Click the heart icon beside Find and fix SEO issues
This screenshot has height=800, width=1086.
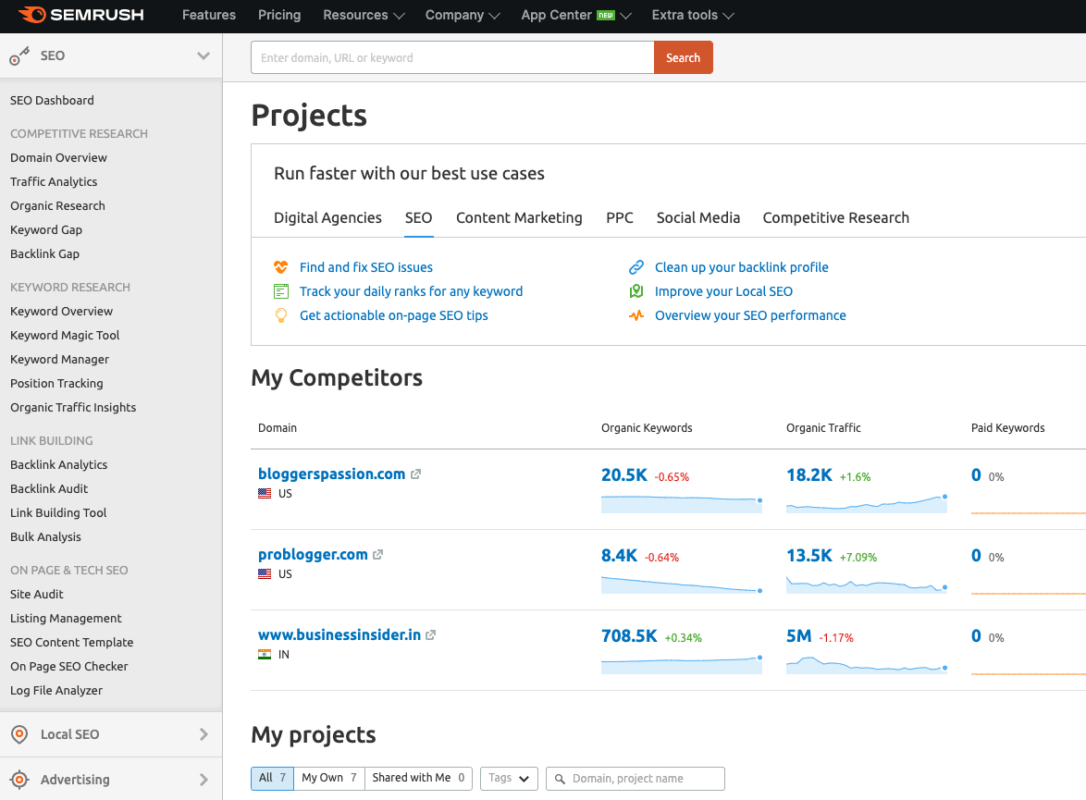point(281,267)
